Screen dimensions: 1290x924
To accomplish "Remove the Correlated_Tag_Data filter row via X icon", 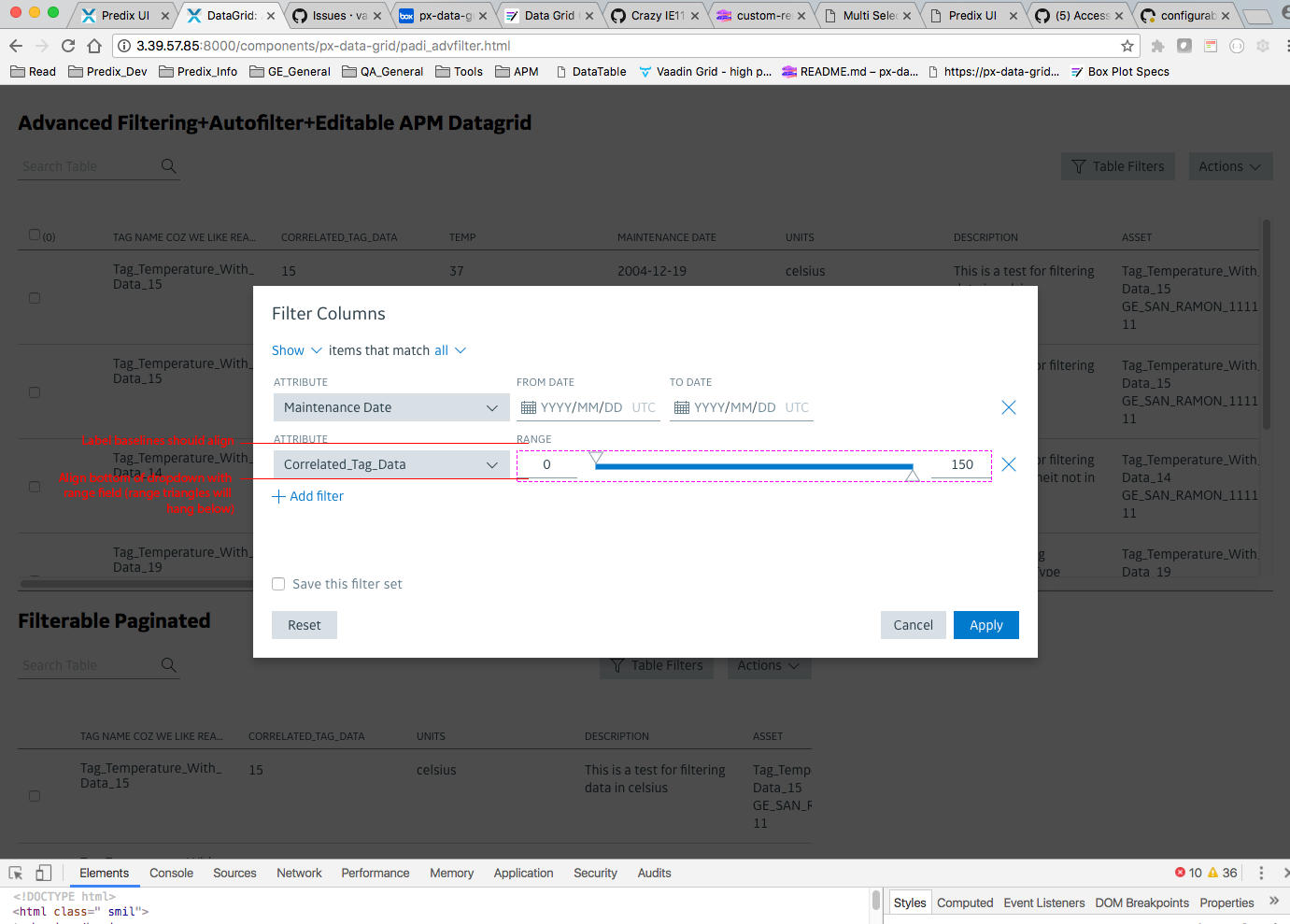I will [1008, 464].
